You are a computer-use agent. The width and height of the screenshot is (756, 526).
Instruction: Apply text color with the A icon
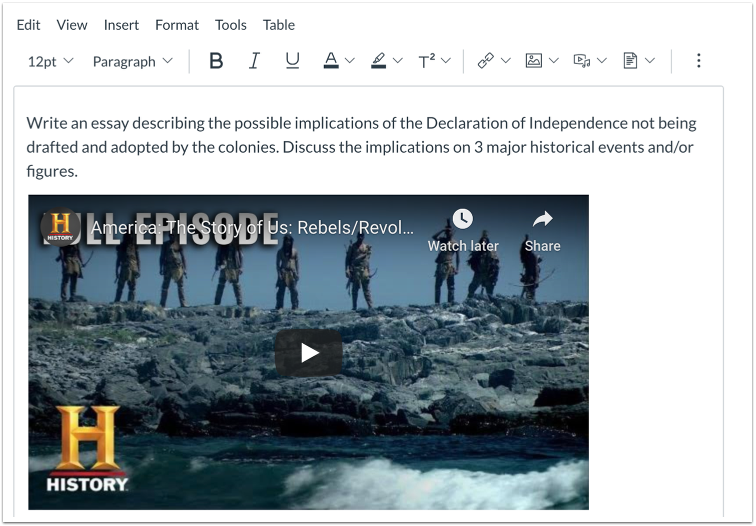331,61
